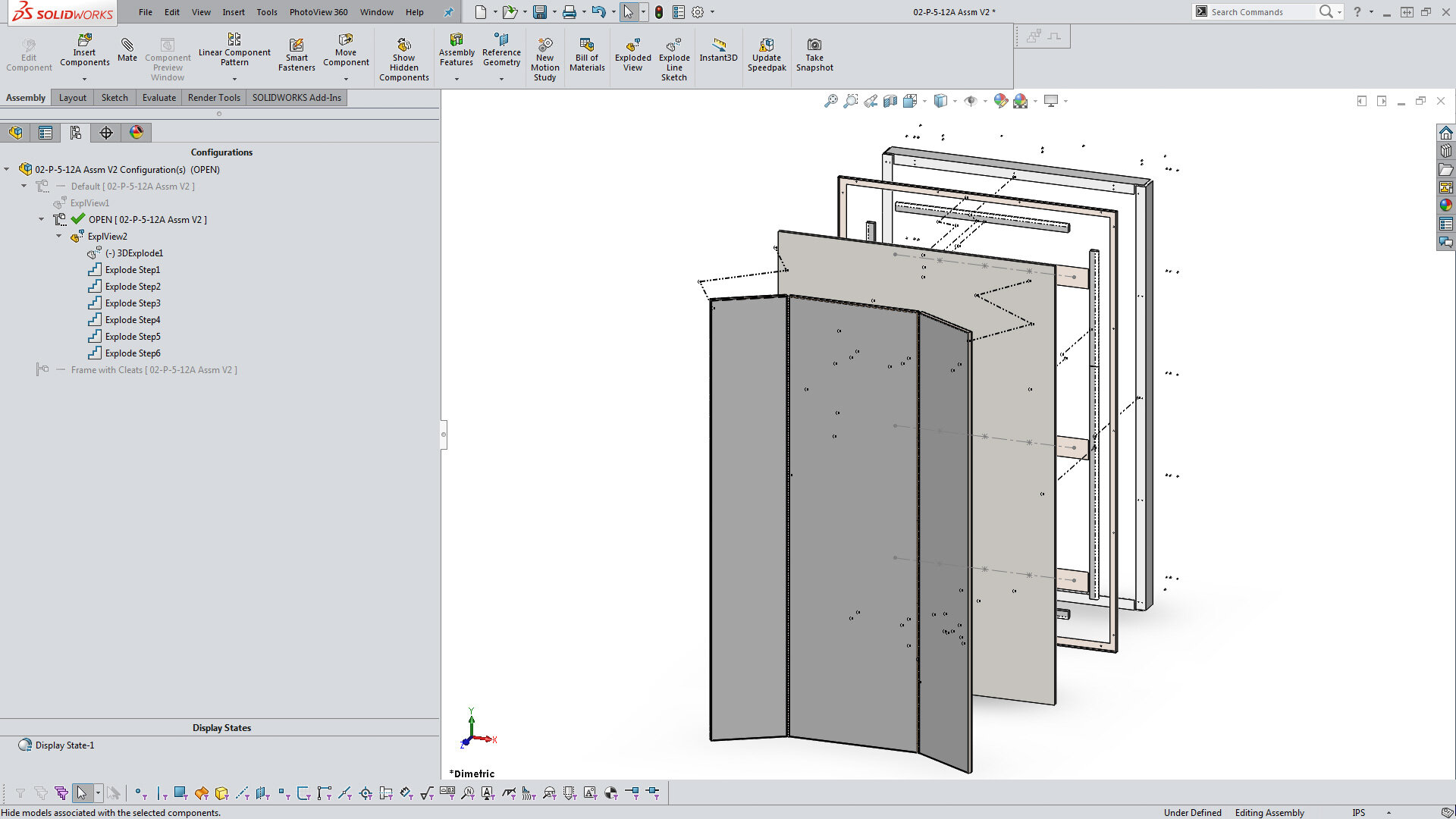Collapse the ExplView2 tree node
The image size is (1456, 819).
point(59,237)
